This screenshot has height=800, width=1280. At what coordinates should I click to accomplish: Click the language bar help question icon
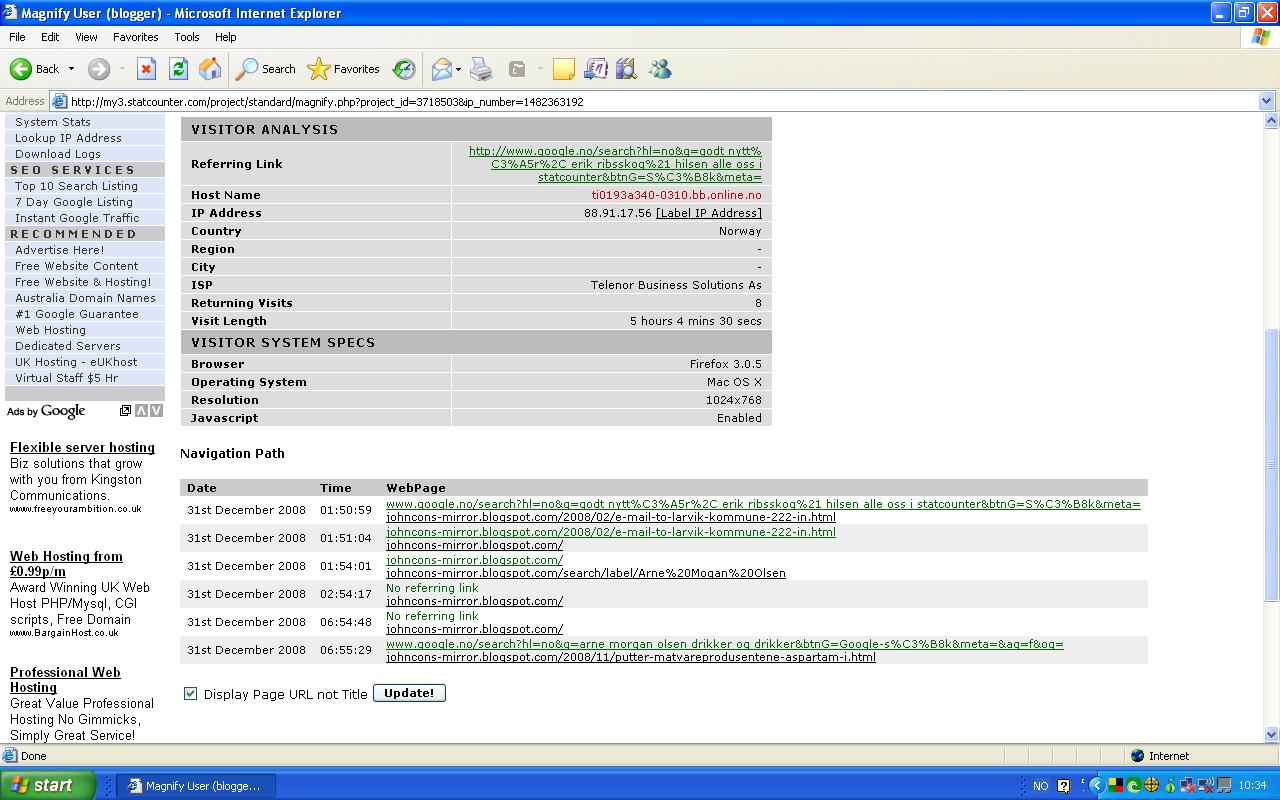1063,786
